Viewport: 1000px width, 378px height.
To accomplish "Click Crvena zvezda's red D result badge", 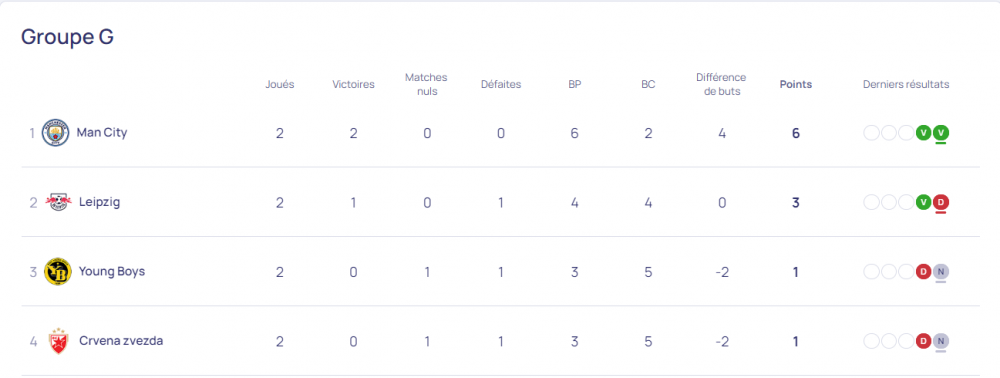I will (923, 341).
